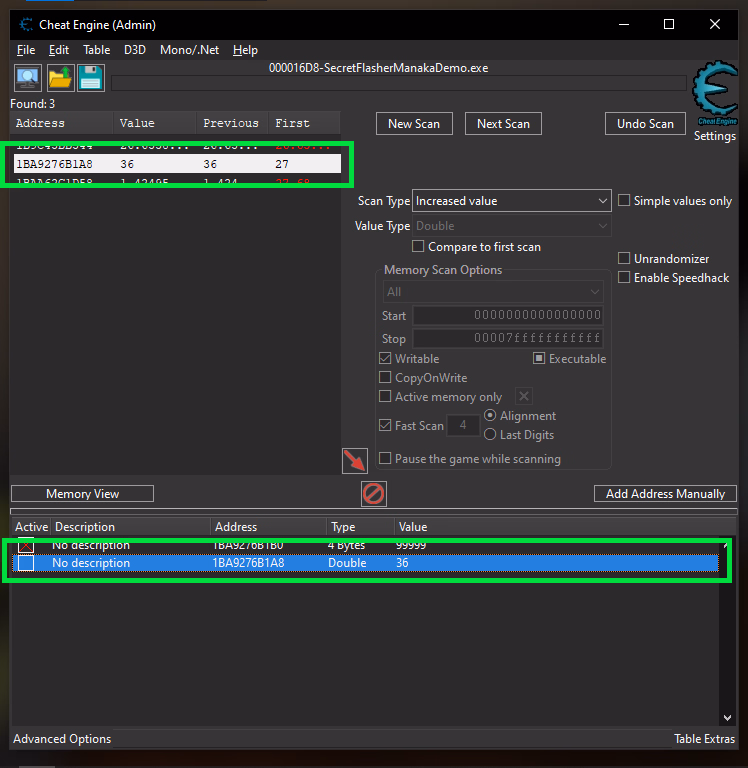Click Add Address Manually
The height and width of the screenshot is (768, 748).
point(665,494)
